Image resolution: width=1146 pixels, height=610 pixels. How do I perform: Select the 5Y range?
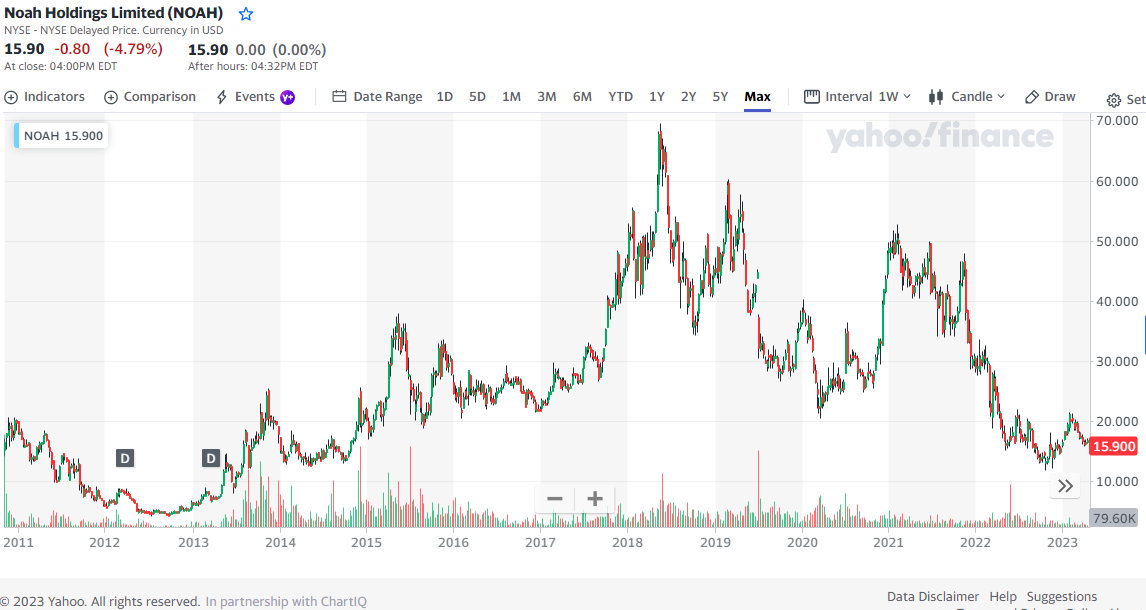721,96
